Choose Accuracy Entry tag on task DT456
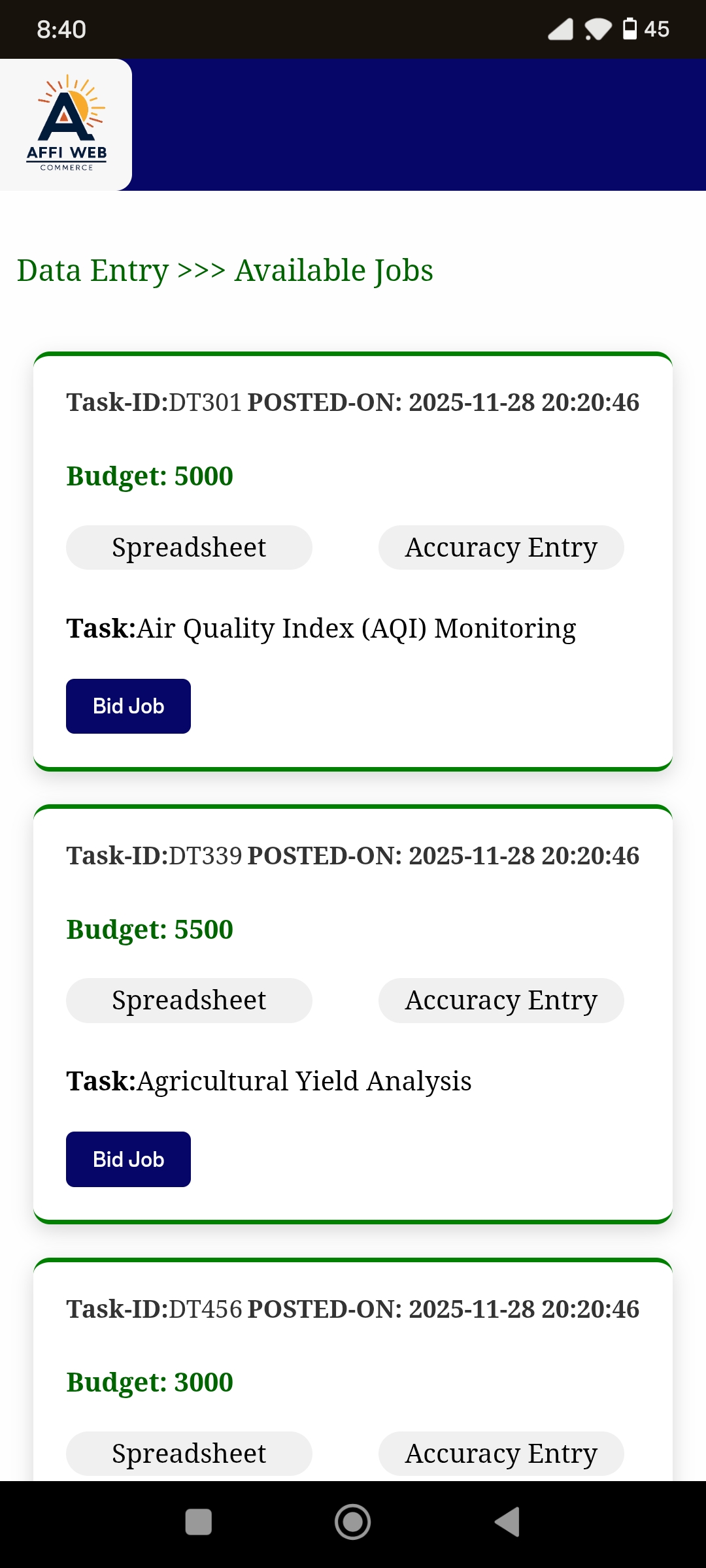Screen dimensions: 706x1568 click(x=501, y=1454)
